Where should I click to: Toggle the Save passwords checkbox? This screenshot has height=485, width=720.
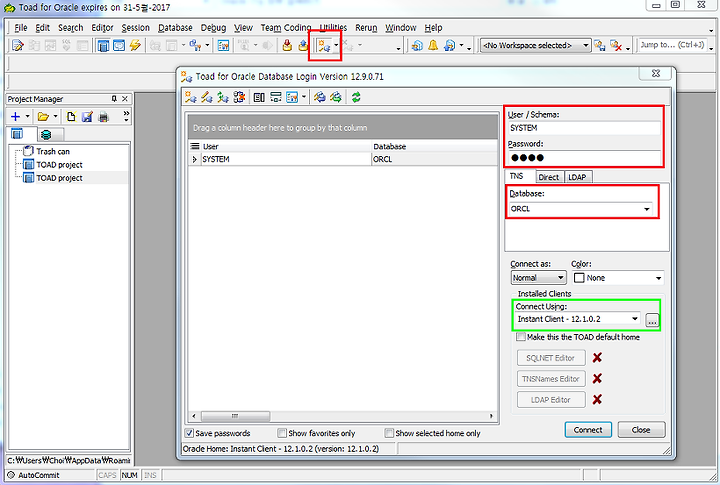click(x=189, y=433)
